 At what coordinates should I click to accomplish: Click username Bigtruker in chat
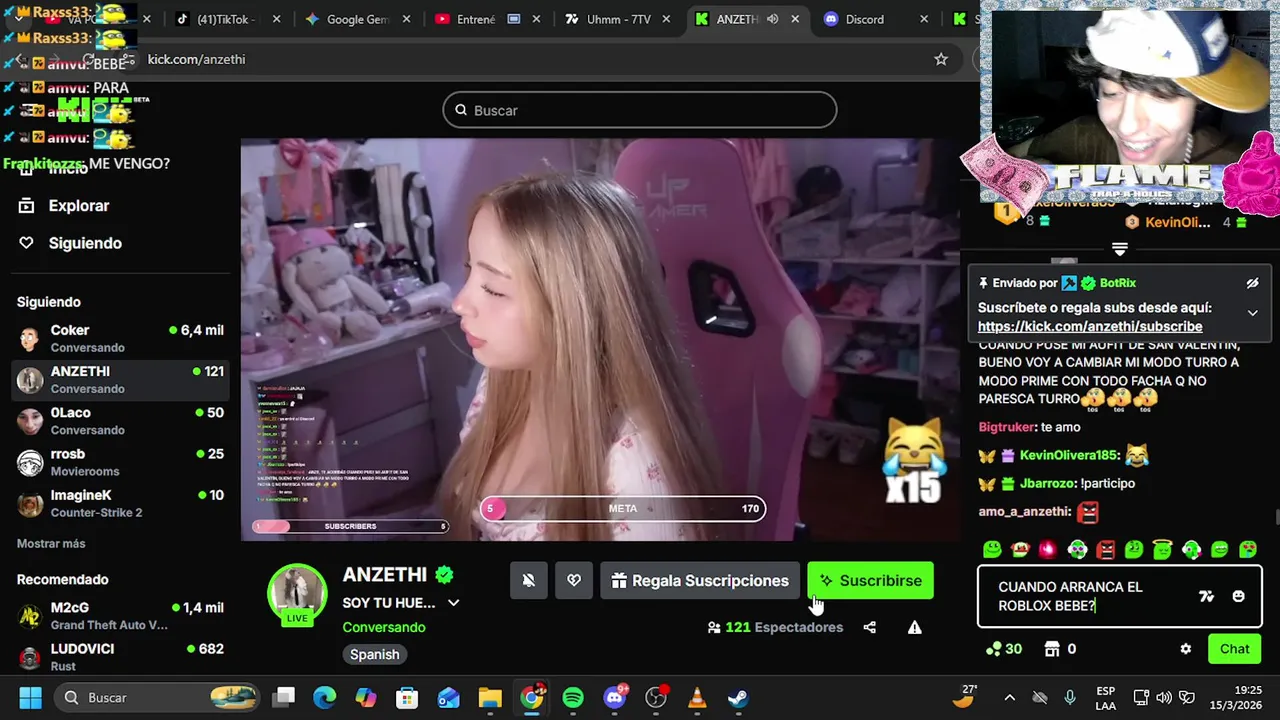tap(1006, 427)
